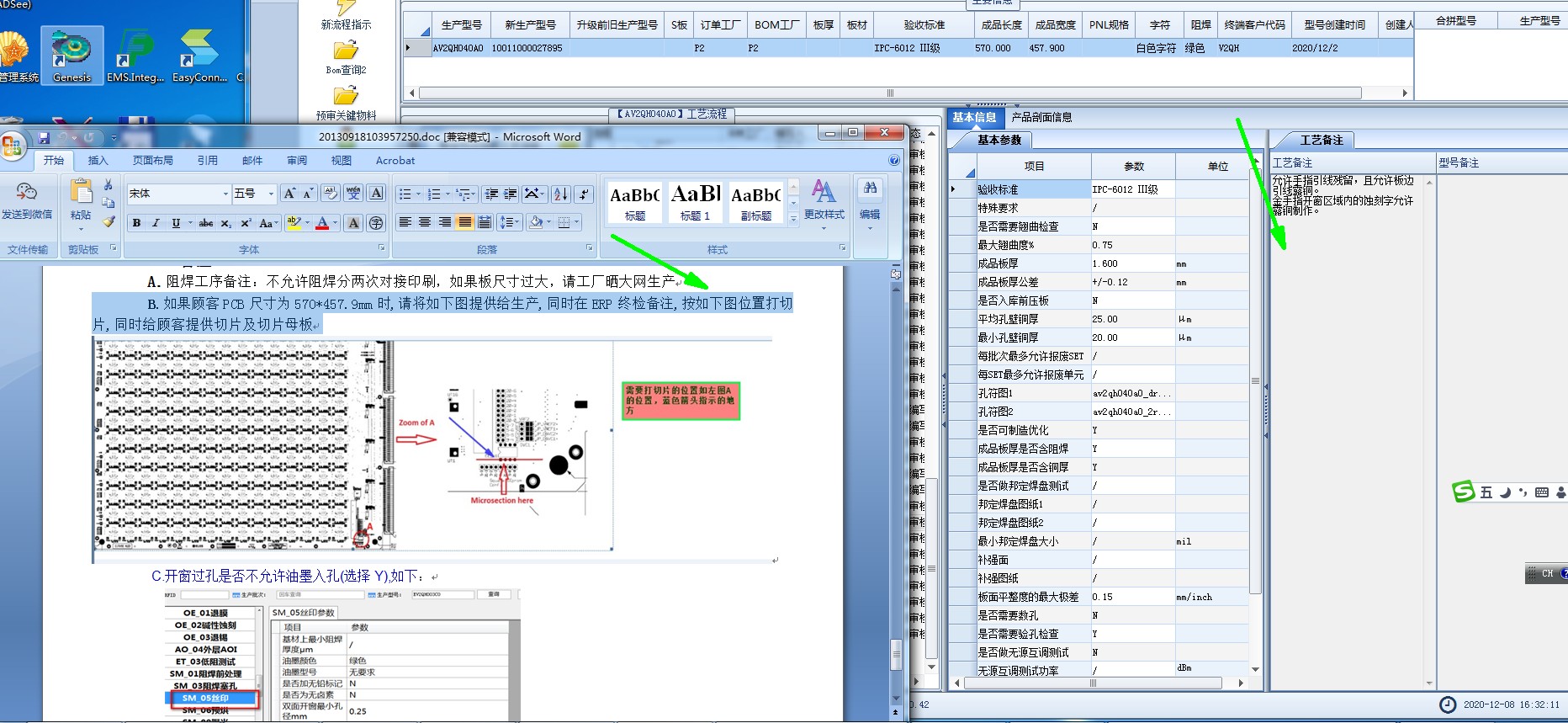
Task: Open the 审阅 ribbon tab
Action: (x=297, y=160)
